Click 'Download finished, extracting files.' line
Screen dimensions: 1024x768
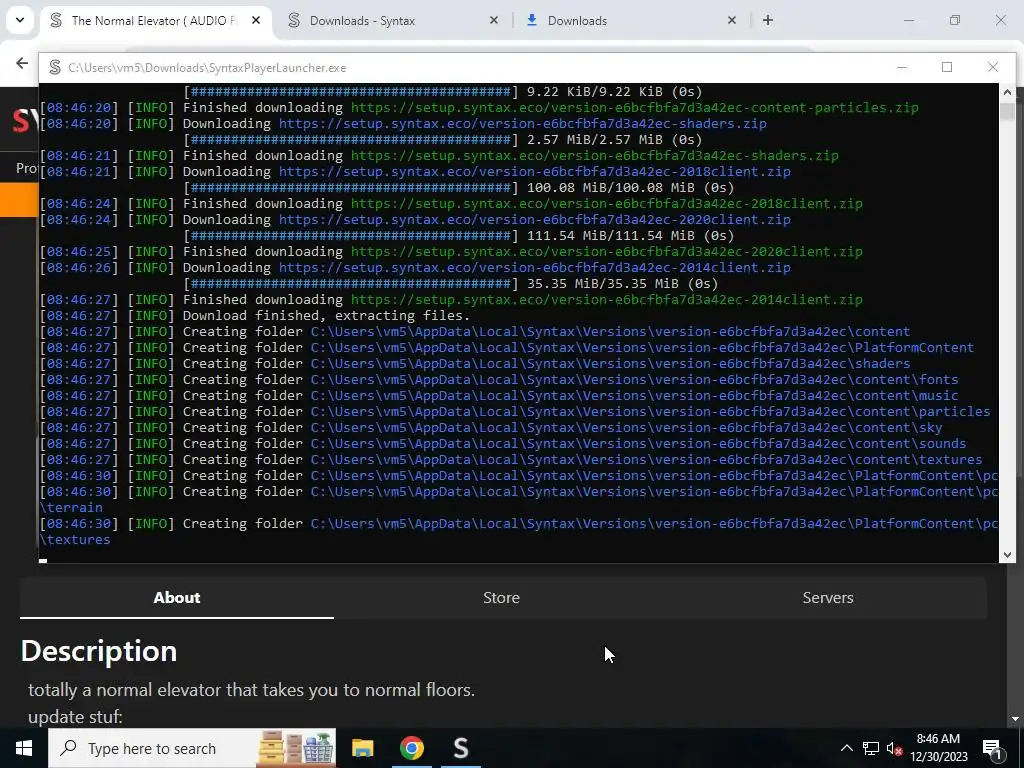click(x=326, y=315)
